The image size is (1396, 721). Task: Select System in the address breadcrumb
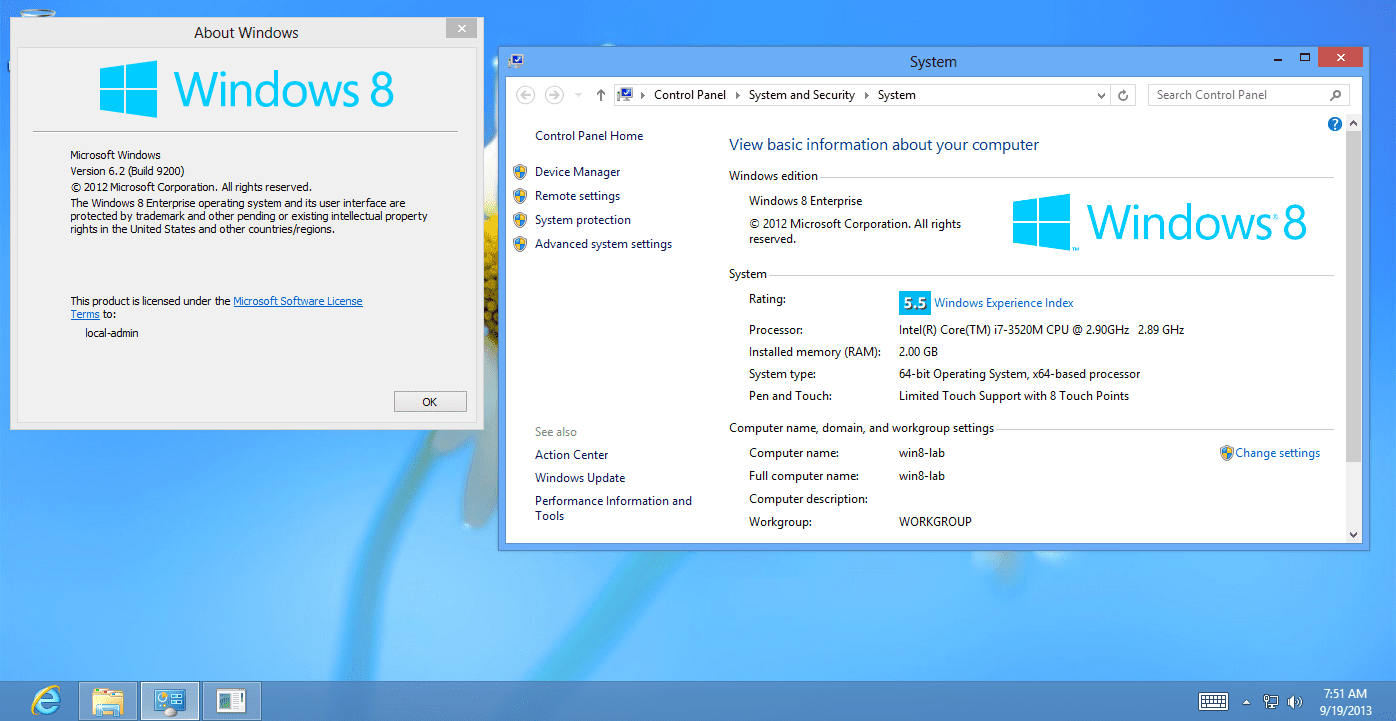(x=897, y=95)
